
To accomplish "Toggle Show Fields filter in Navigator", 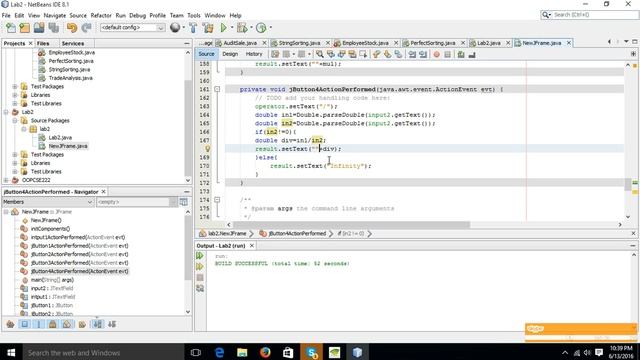I will (24, 324).
